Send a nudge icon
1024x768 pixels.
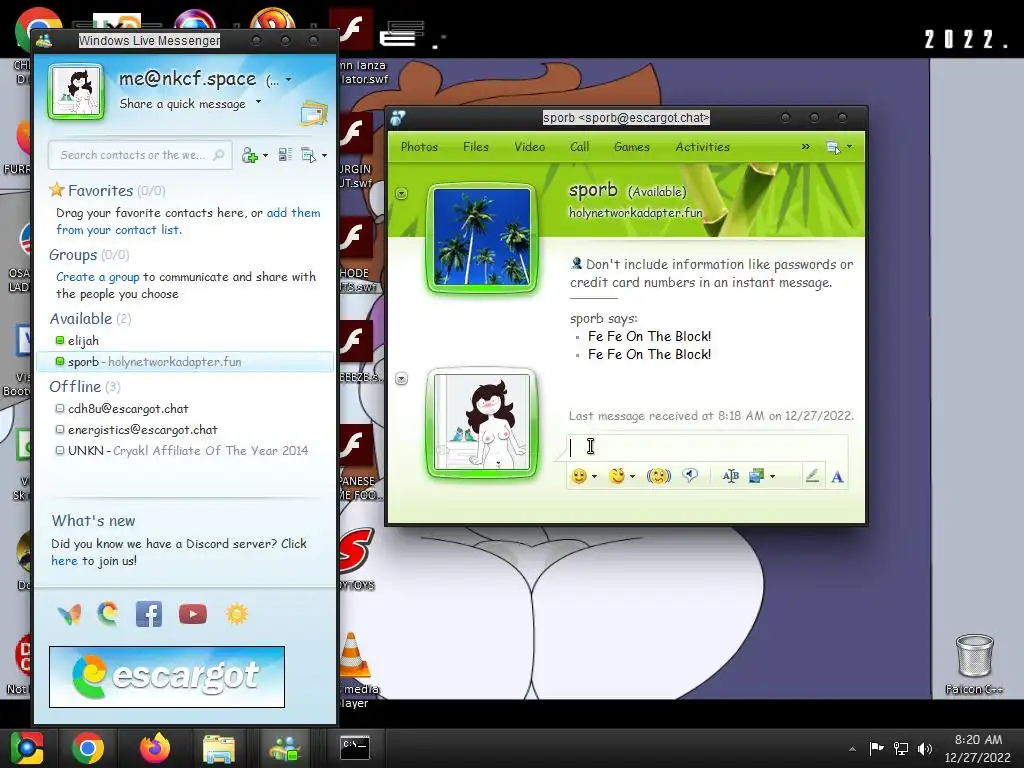(658, 476)
